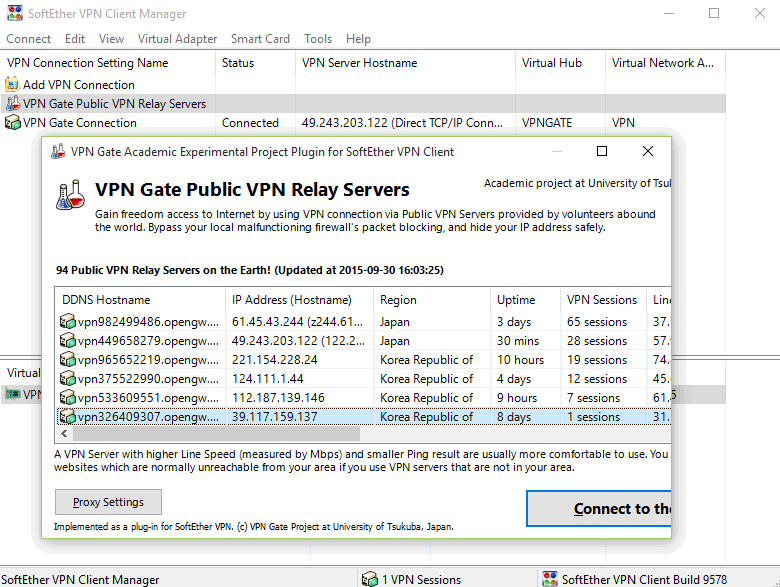Viewport: 780px width, 587px height.
Task: Select row vpn449658279.opengw hostname
Action: click(x=148, y=341)
